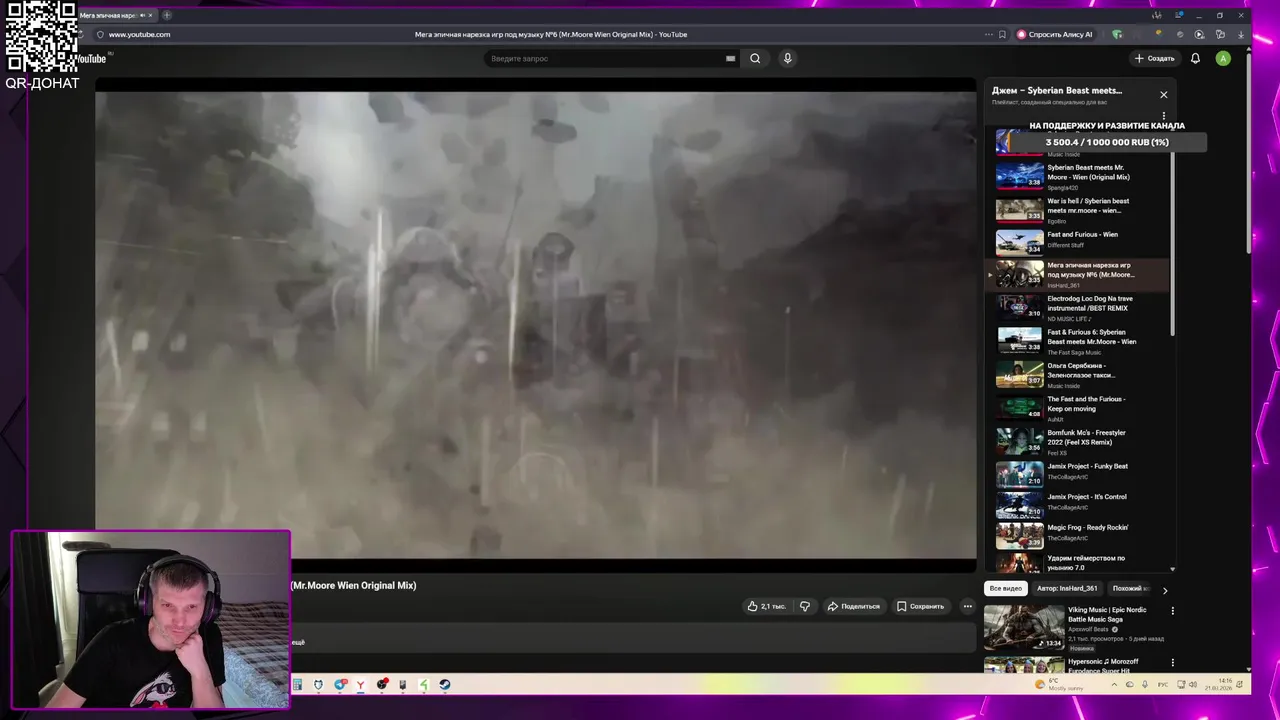Image resolution: width=1280 pixels, height=720 pixels.
Task: Click the Спросить Алису AI button
Action: 1055,34
